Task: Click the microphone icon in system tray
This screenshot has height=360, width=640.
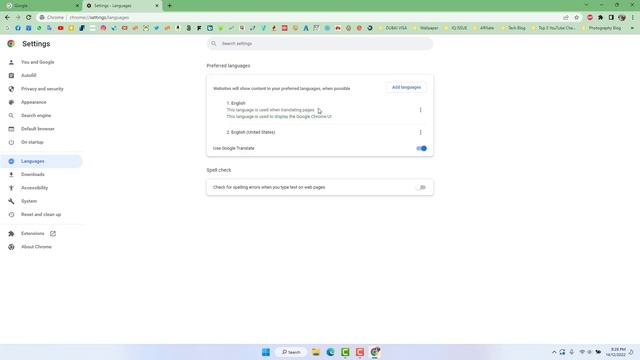Action: point(572,352)
